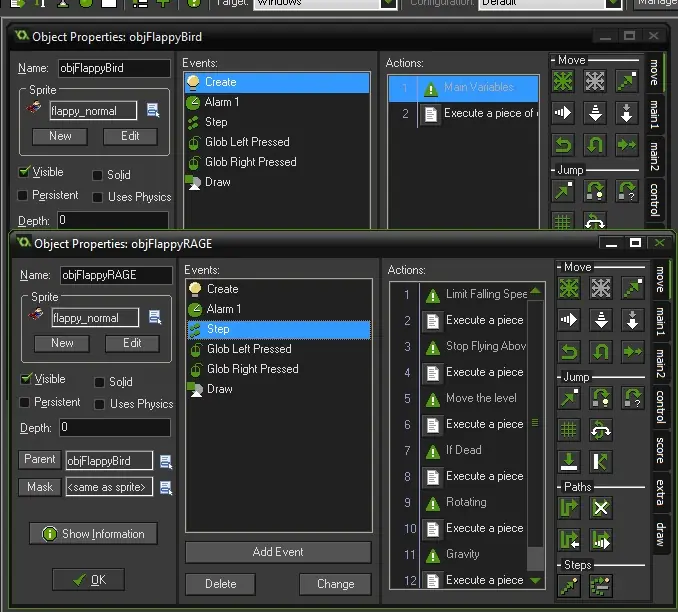Open sprite selector menu in objFlappyRAGE window
The image size is (678, 612).
point(155,317)
